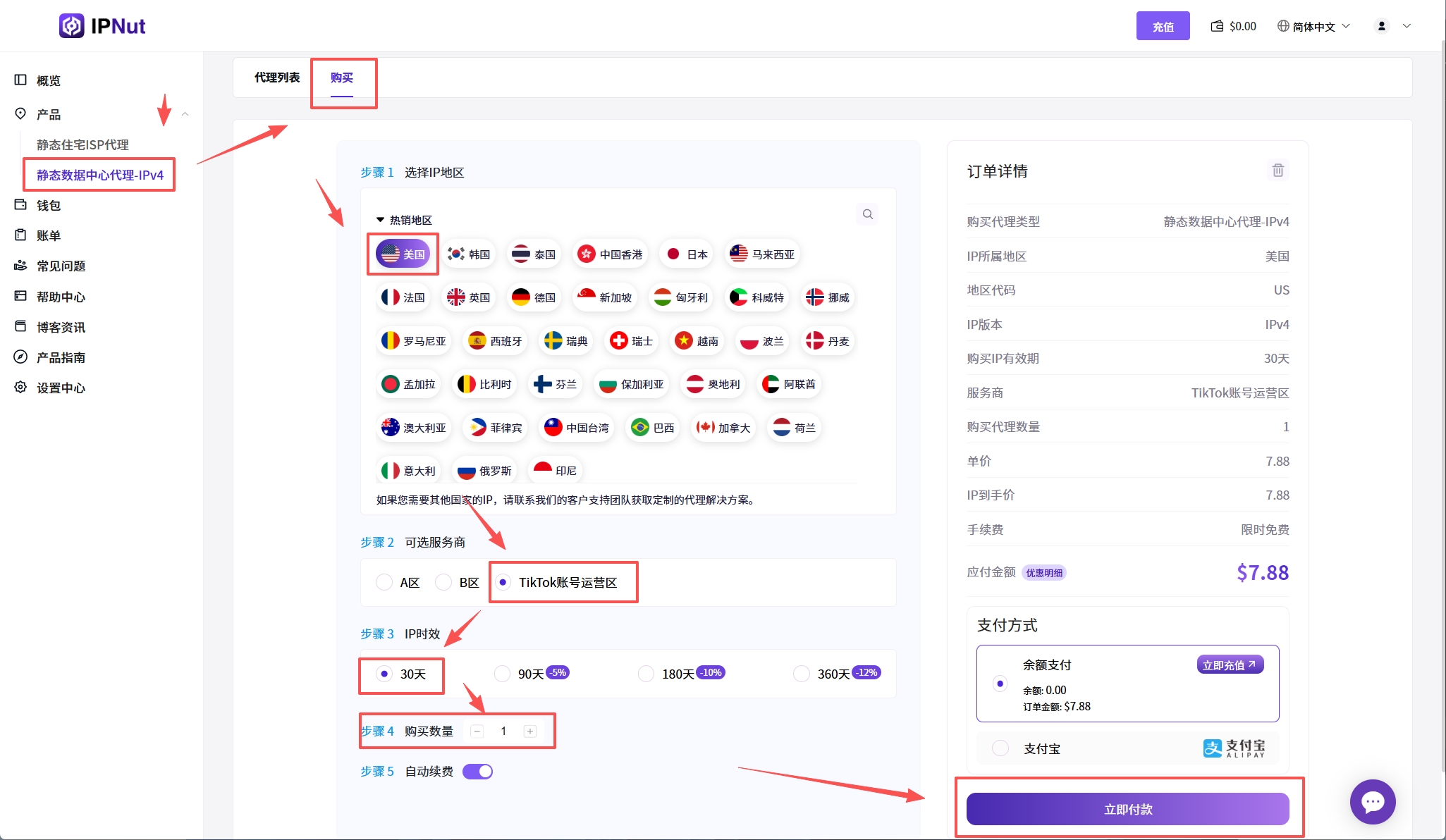Select the Japan (日本) region flag

pos(687,254)
